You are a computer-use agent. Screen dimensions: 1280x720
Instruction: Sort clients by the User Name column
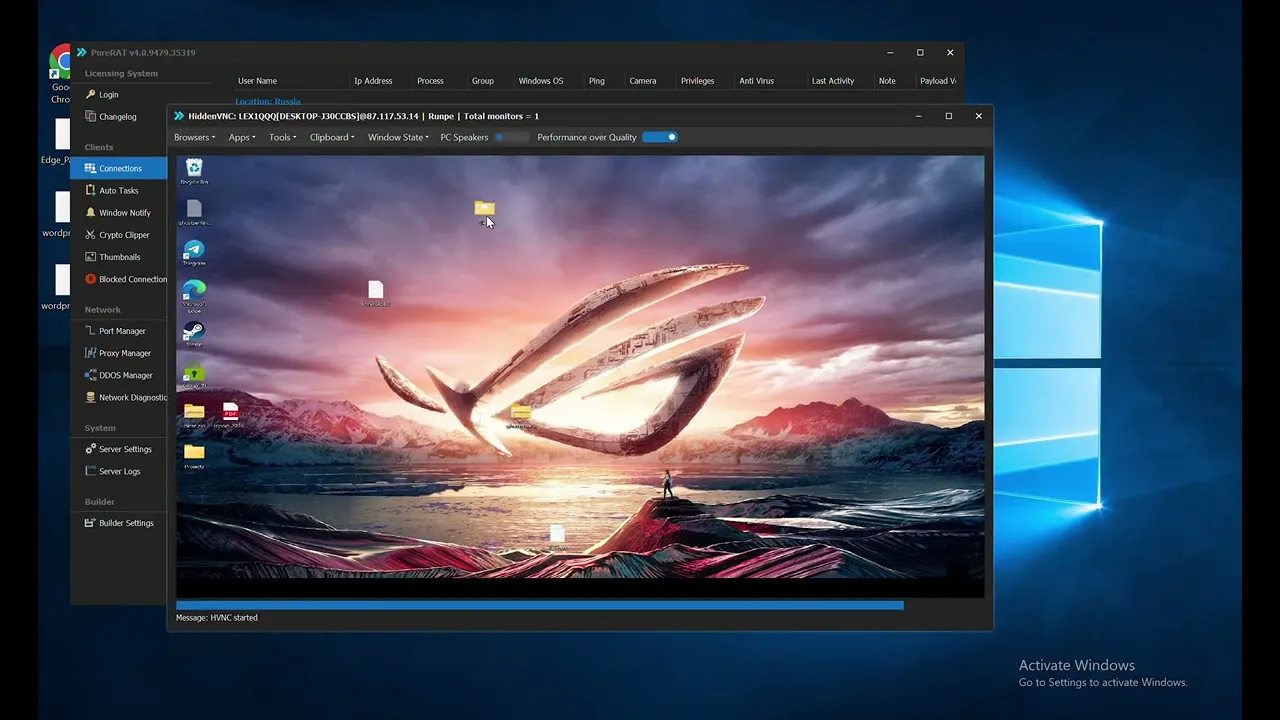[x=257, y=81]
